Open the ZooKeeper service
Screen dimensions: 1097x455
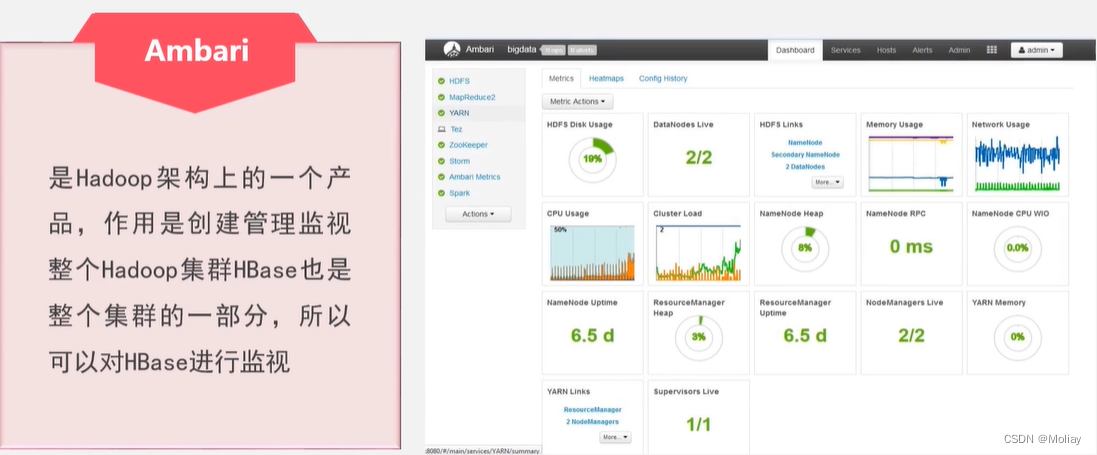click(469, 145)
